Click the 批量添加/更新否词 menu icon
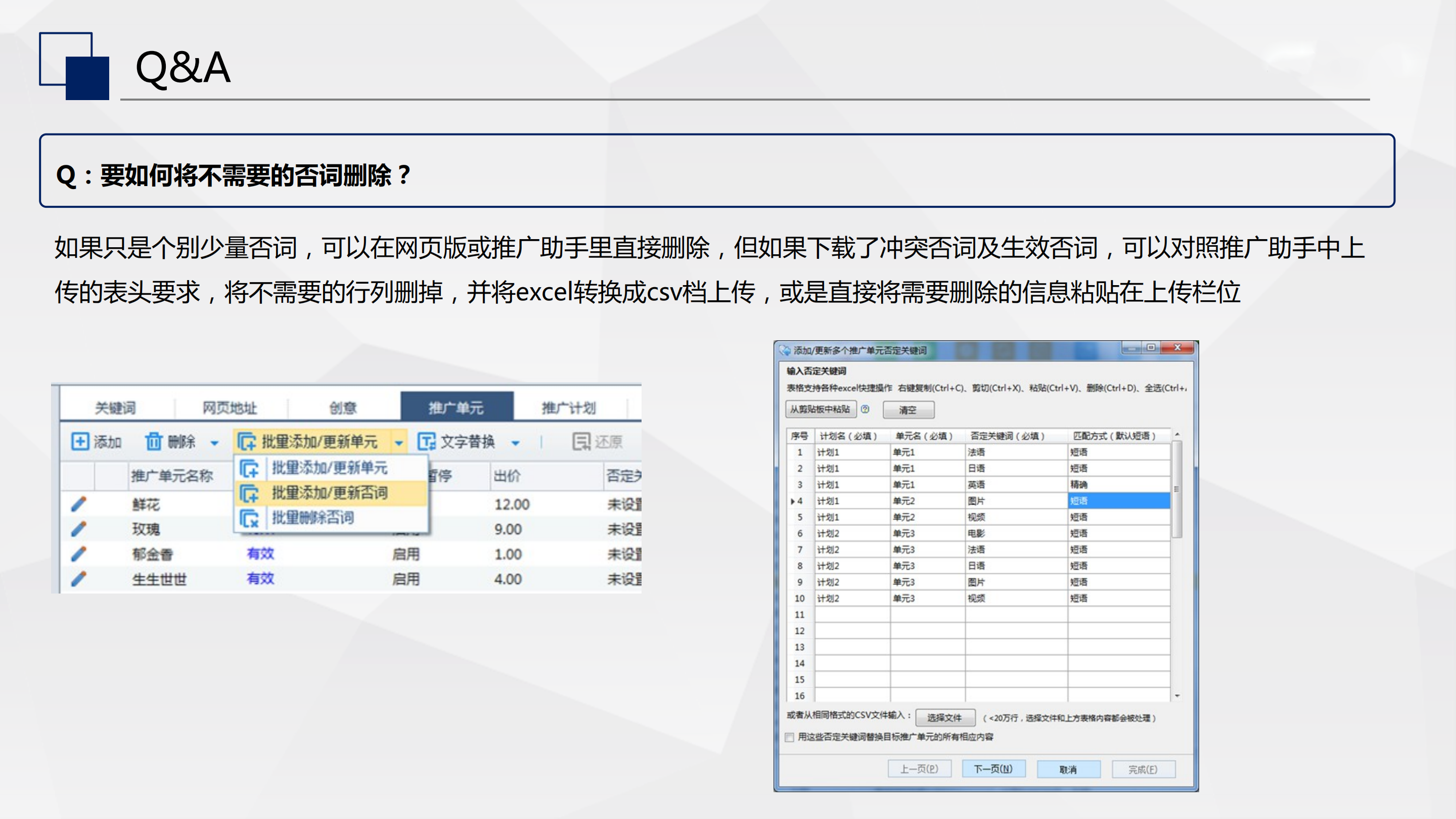 click(249, 493)
